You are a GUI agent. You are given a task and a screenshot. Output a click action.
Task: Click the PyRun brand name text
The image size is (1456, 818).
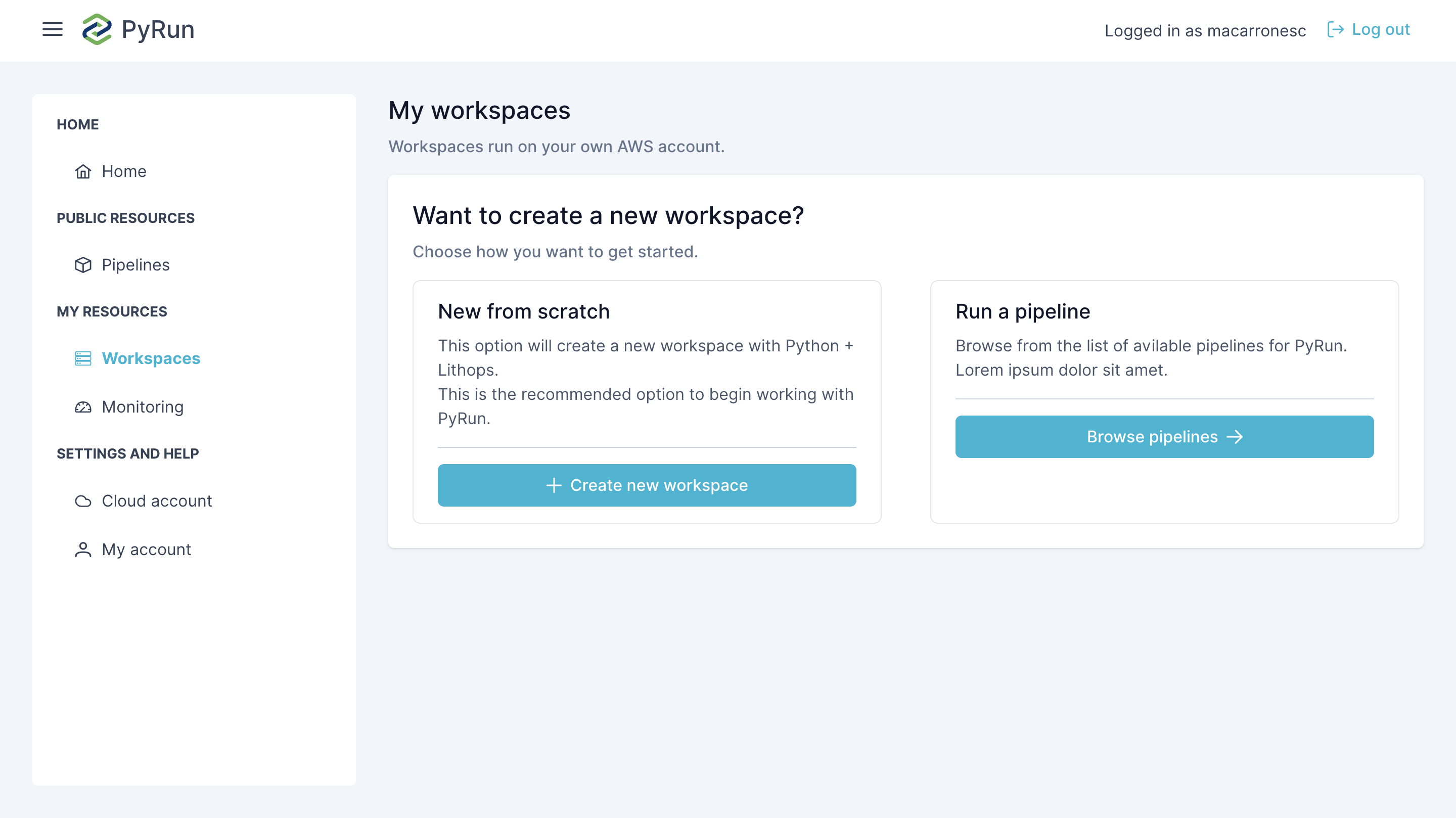(x=158, y=29)
